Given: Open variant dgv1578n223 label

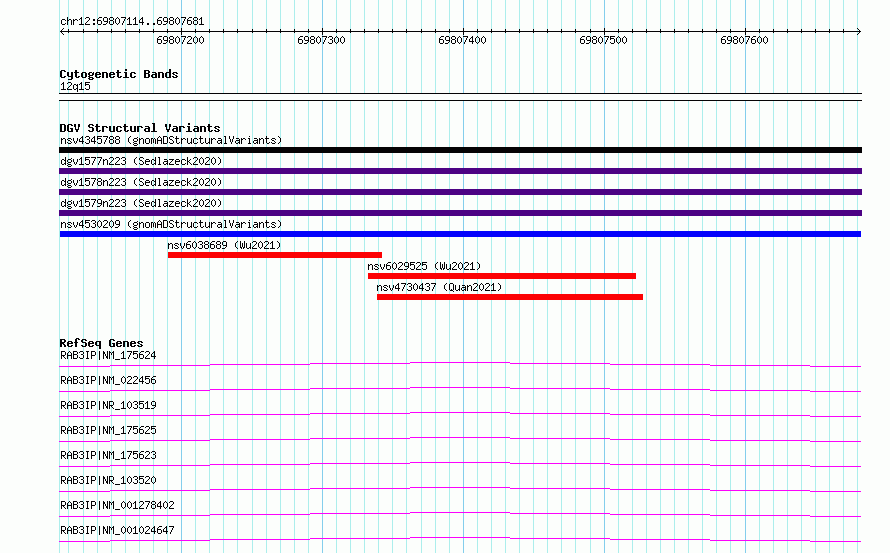Looking at the screenshot, I should coord(141,182).
